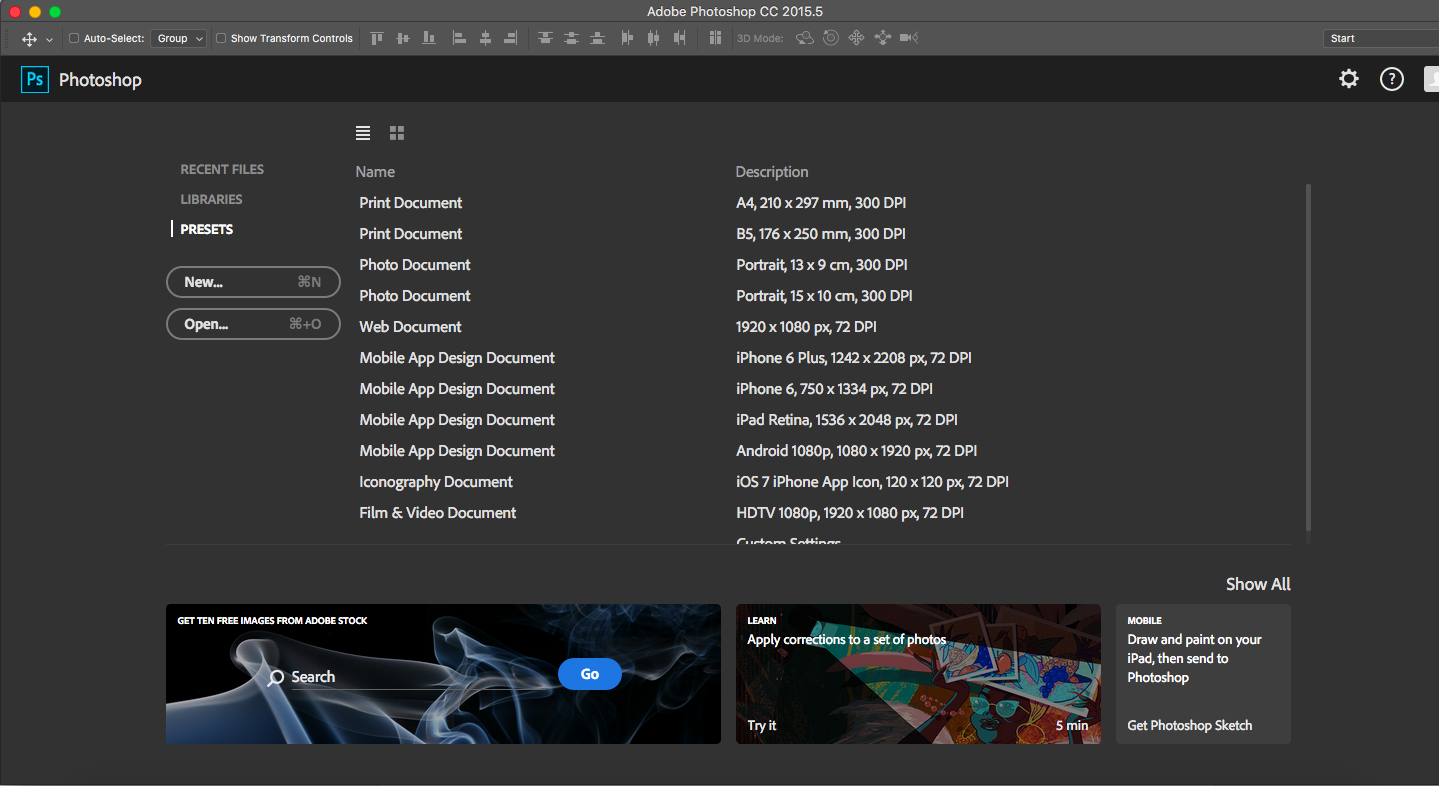Viewport: 1439px width, 786px height.
Task: Click Align bottom edges icon
Action: tap(429, 38)
